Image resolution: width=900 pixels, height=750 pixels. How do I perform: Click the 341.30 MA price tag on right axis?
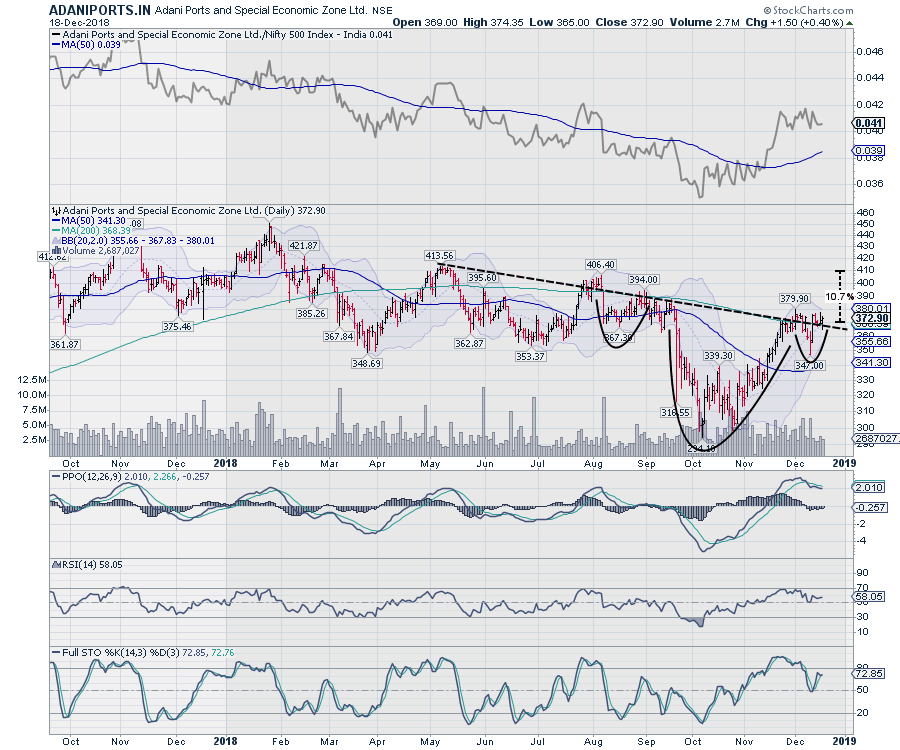coord(872,363)
